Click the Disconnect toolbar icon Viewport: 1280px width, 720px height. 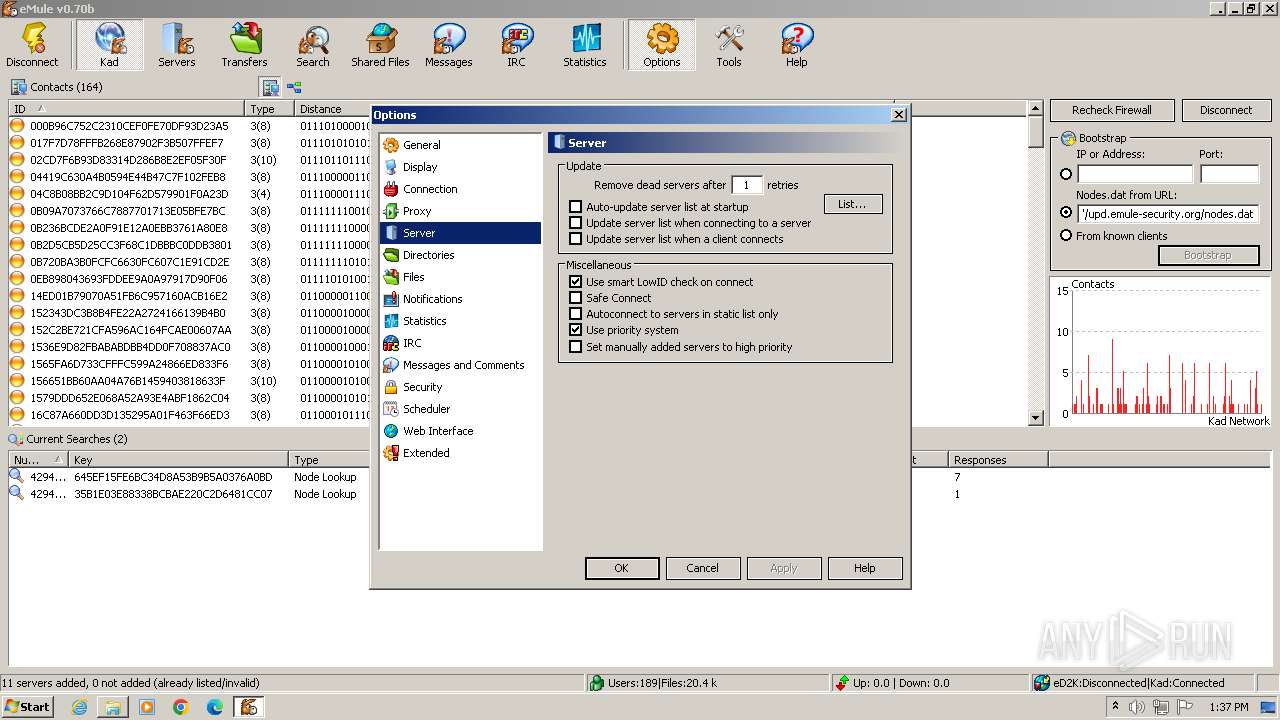click(x=32, y=46)
